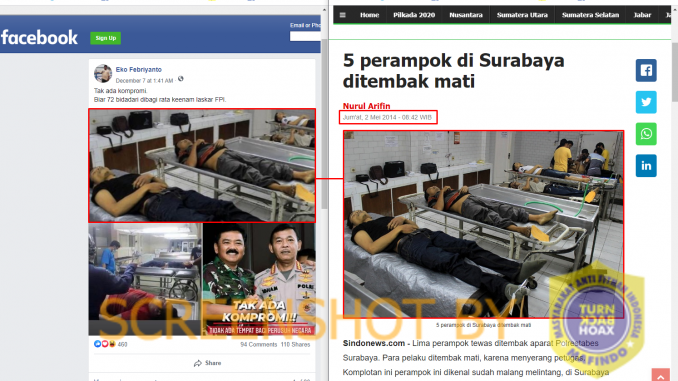Select the Nusantara menu item

(466, 15)
